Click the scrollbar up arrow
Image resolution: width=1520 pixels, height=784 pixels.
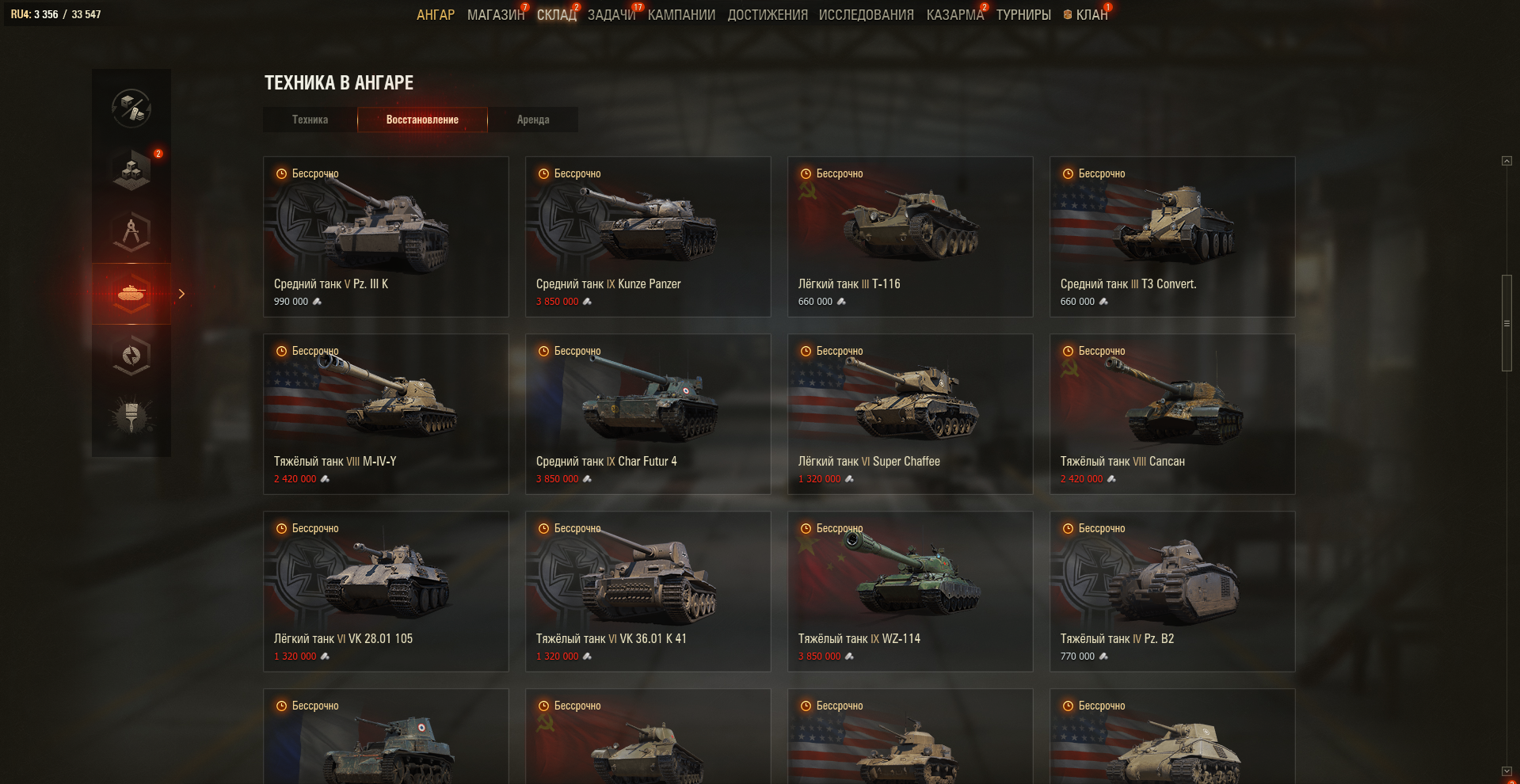1507,161
